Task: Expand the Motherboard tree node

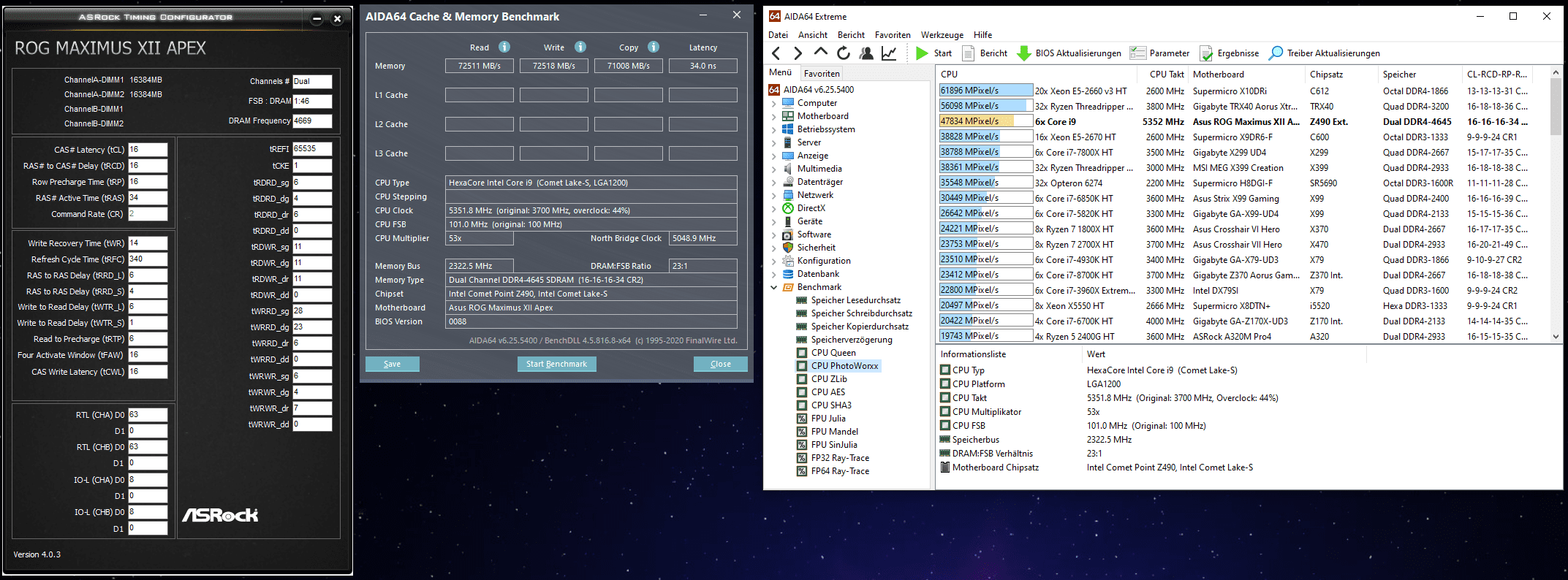Action: (x=773, y=117)
